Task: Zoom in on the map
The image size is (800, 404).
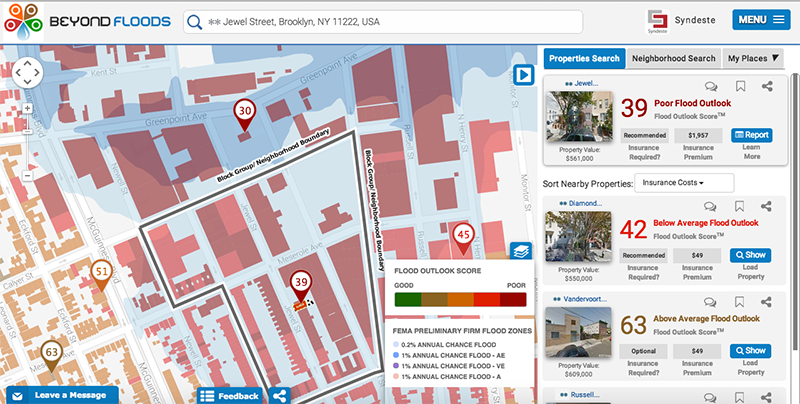Action: [27, 106]
